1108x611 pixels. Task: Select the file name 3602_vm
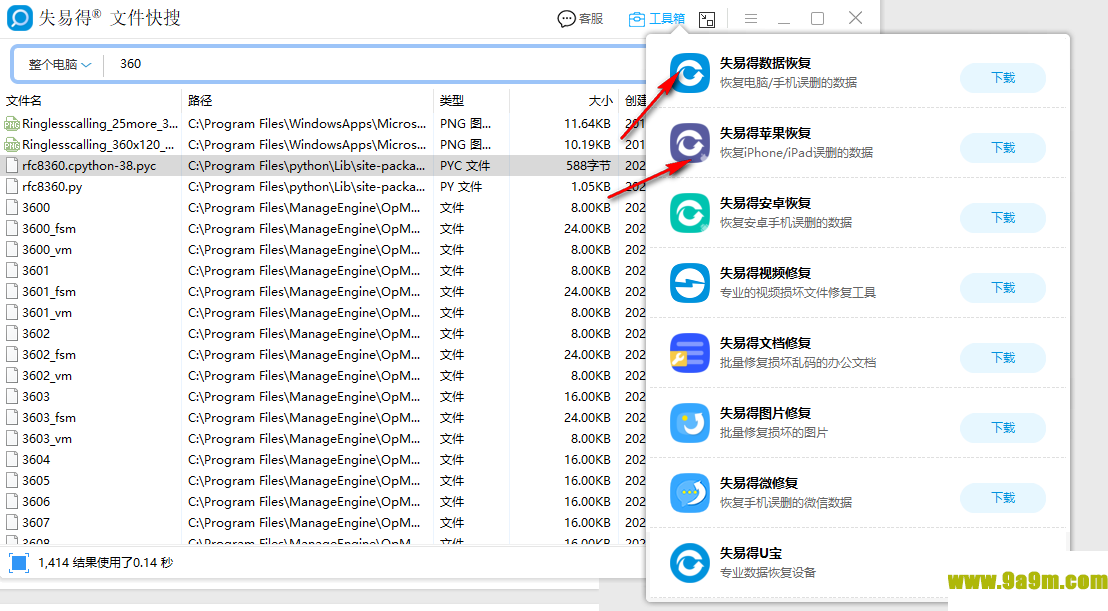click(x=47, y=376)
